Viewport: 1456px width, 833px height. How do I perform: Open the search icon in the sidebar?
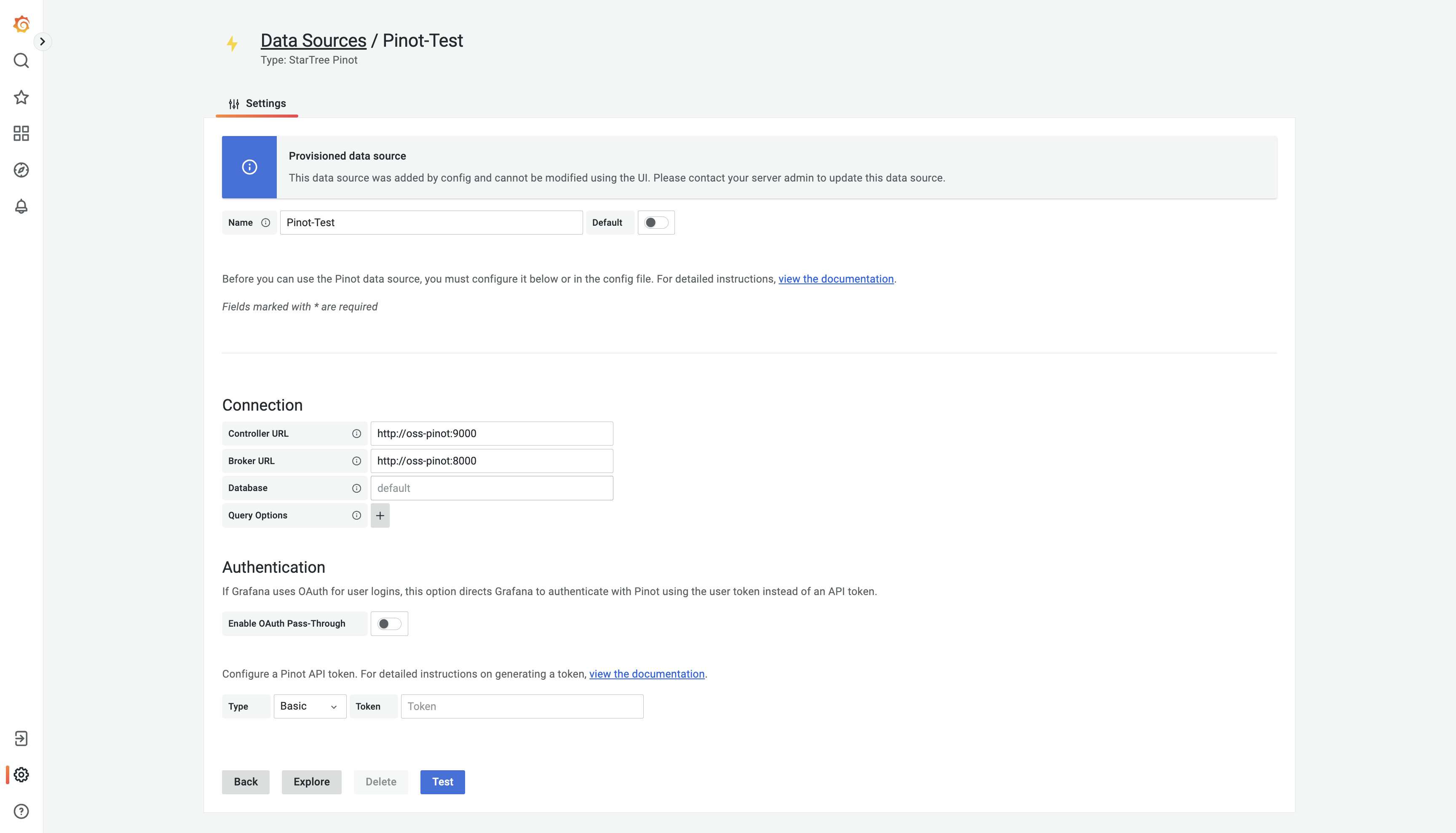21,61
